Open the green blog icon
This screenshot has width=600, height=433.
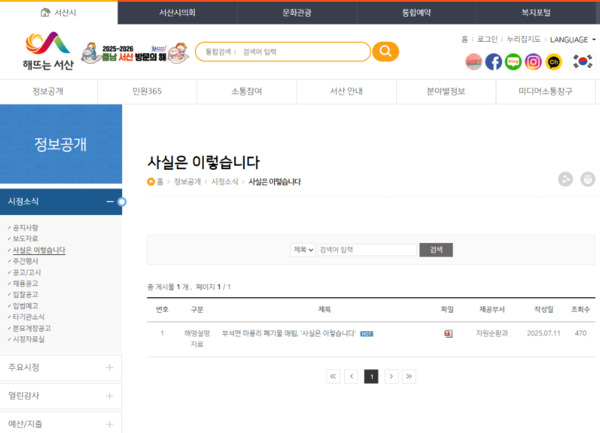click(513, 62)
